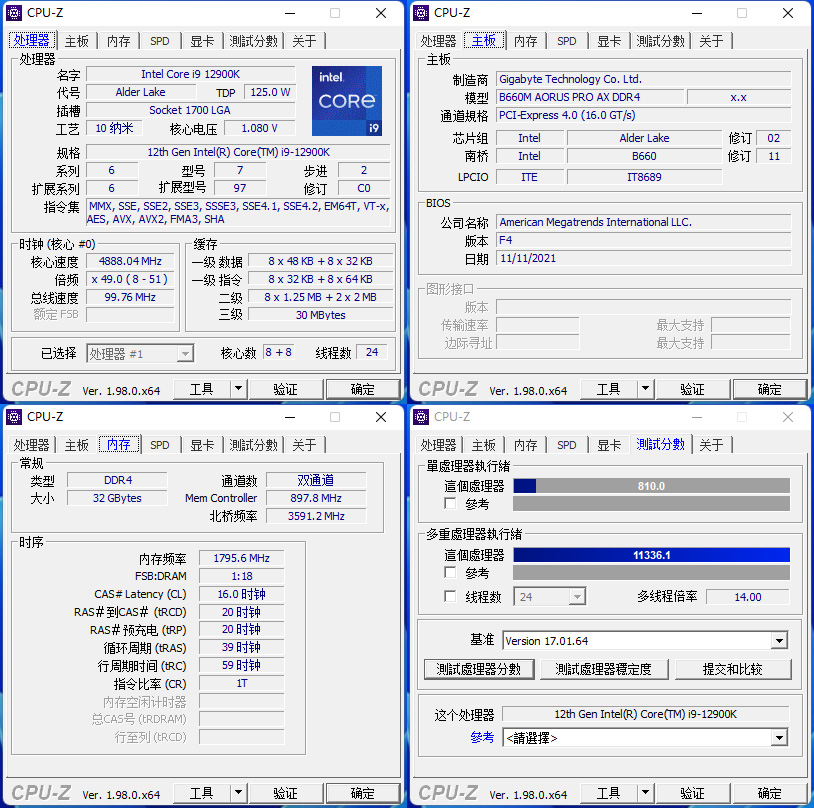Screen dimensions: 814x808
Task: Select the SPD tab in the benchmark window
Action: pyautogui.click(x=566, y=445)
